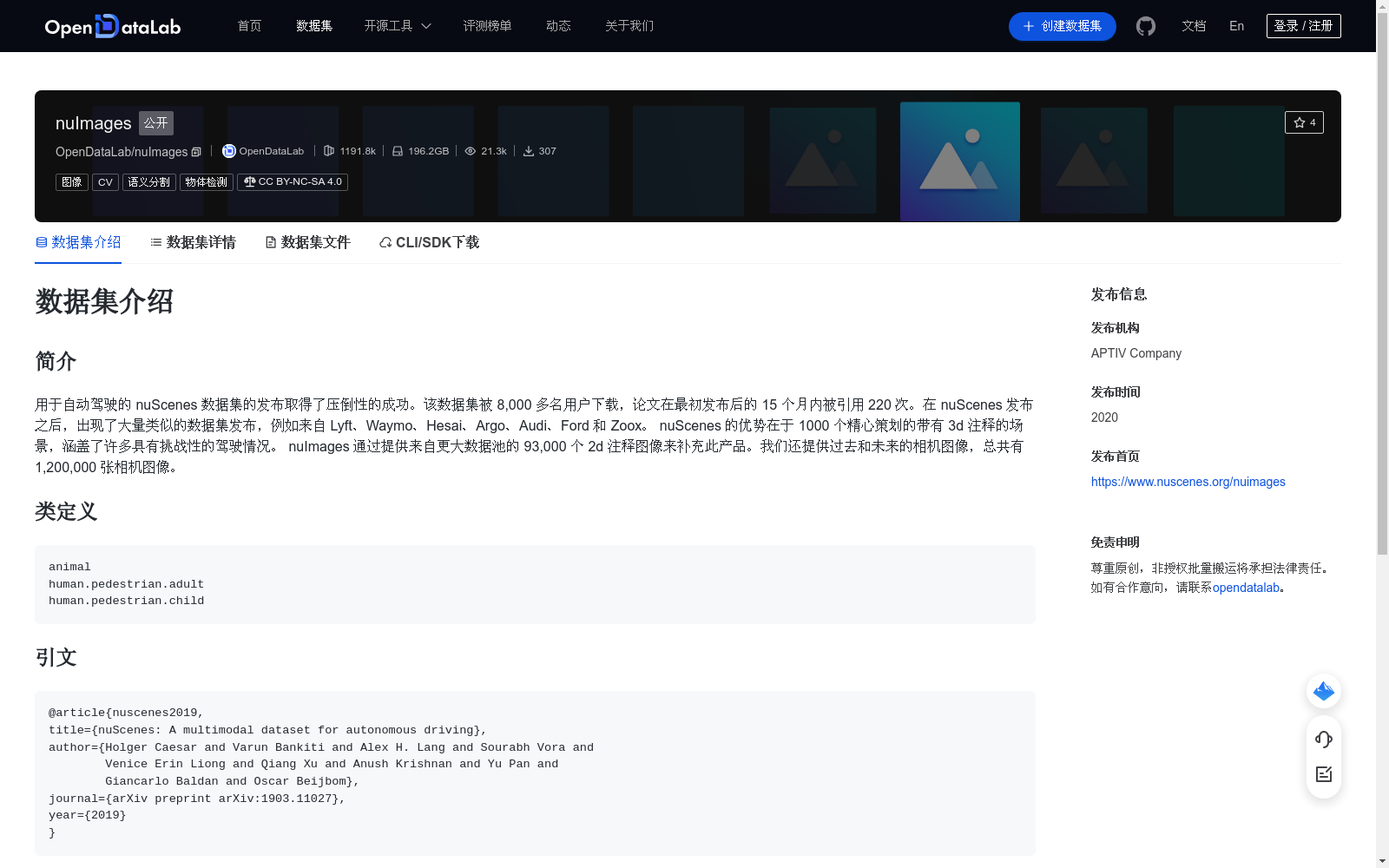
Task: Click the CC BY-NC-SA 4.0 license tag
Action: (x=293, y=182)
